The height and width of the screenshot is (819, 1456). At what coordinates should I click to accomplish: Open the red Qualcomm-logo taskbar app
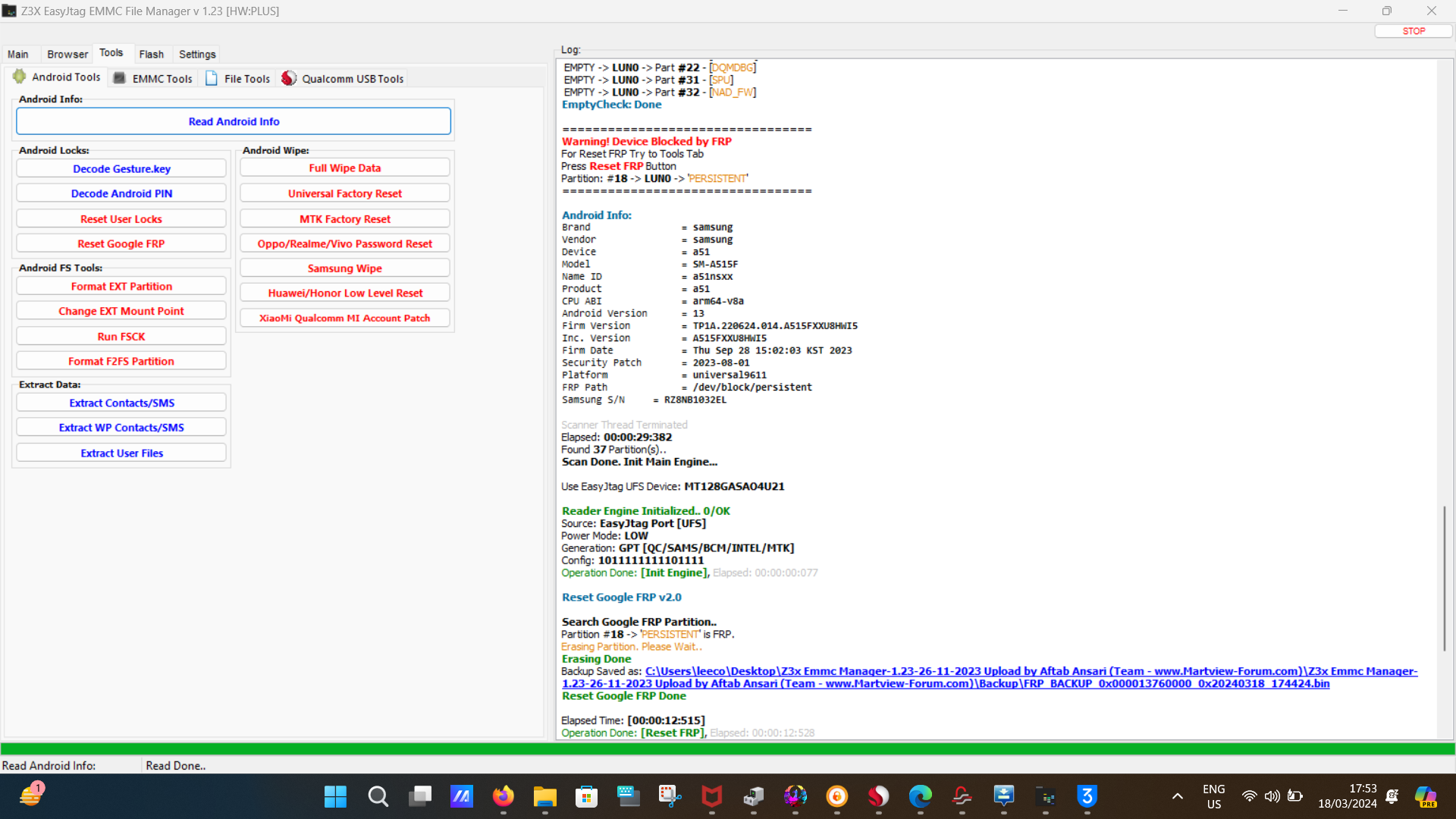(x=878, y=796)
